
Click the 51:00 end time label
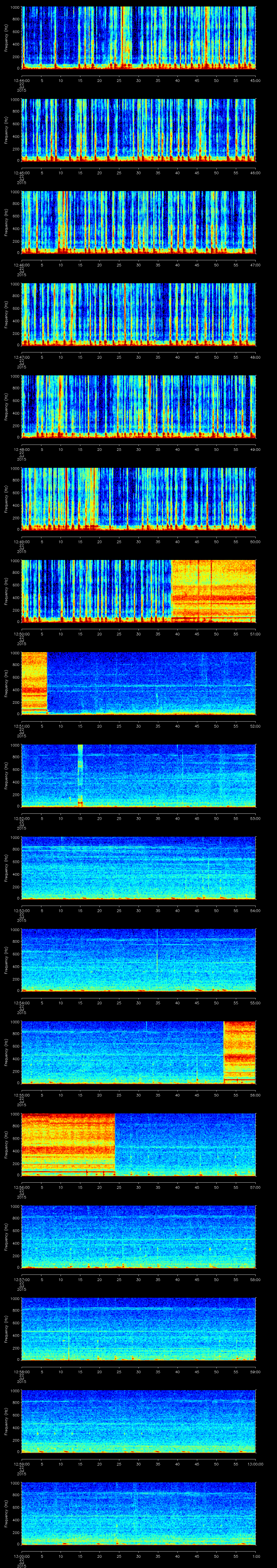tap(256, 634)
